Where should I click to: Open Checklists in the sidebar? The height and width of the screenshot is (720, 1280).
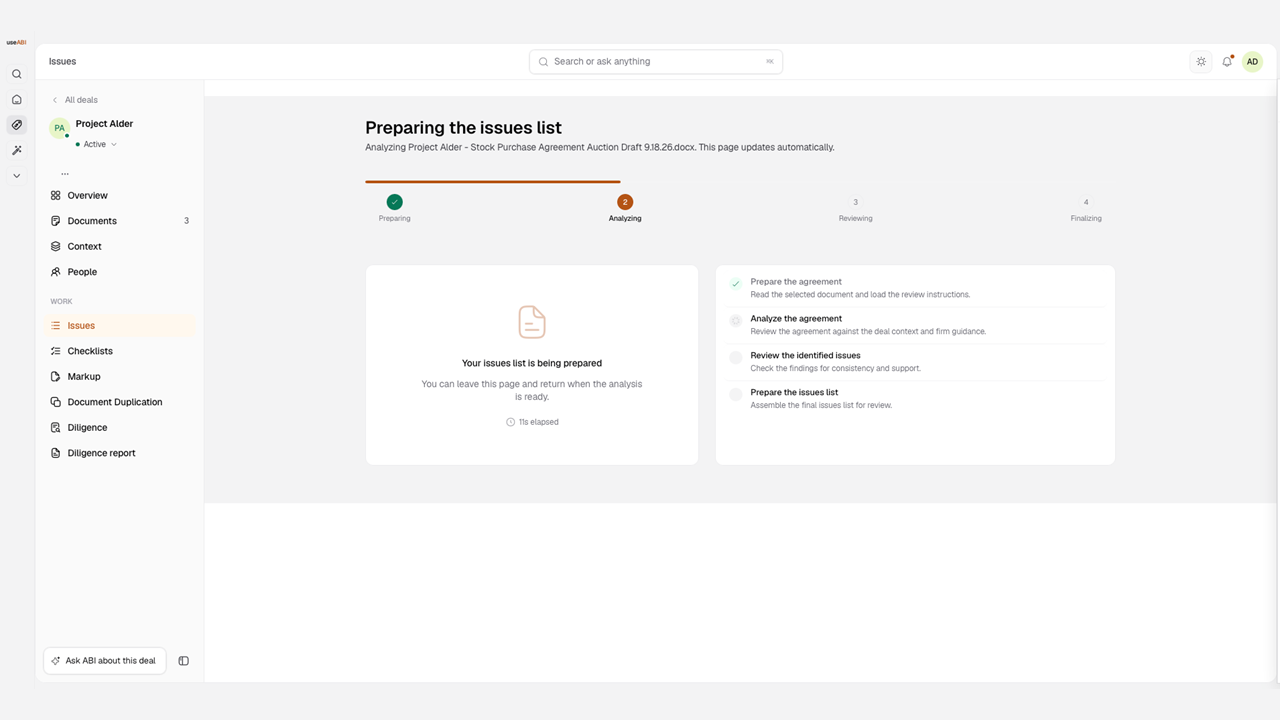[x=120, y=351]
